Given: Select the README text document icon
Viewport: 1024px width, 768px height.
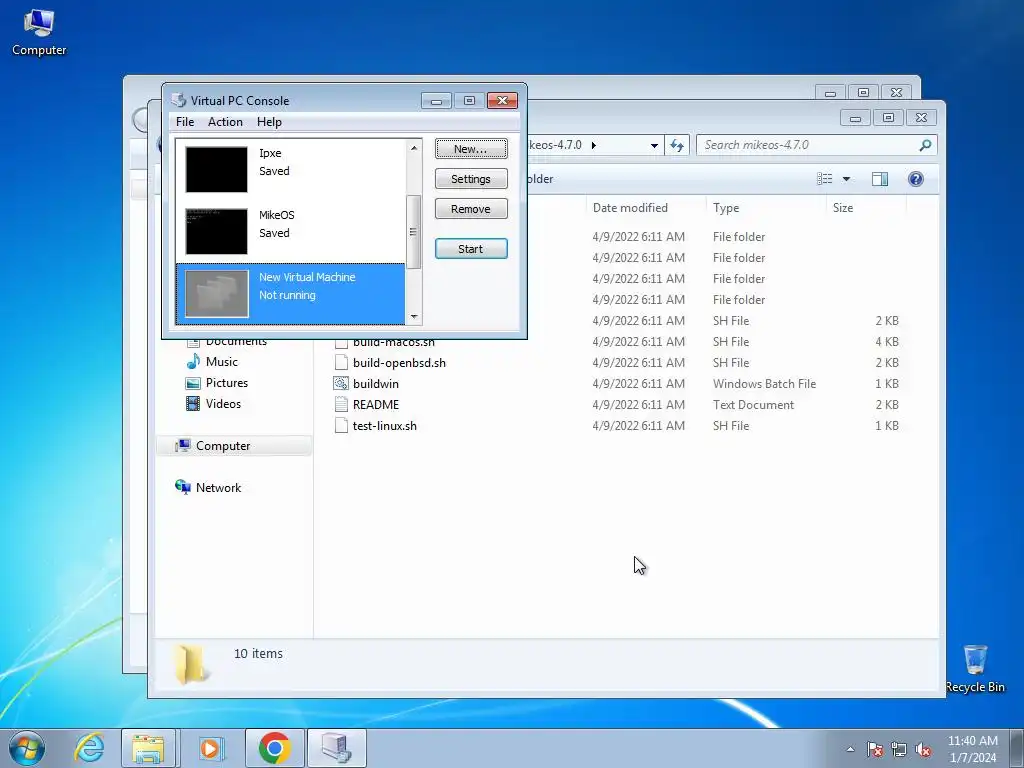Looking at the screenshot, I should pyautogui.click(x=341, y=404).
